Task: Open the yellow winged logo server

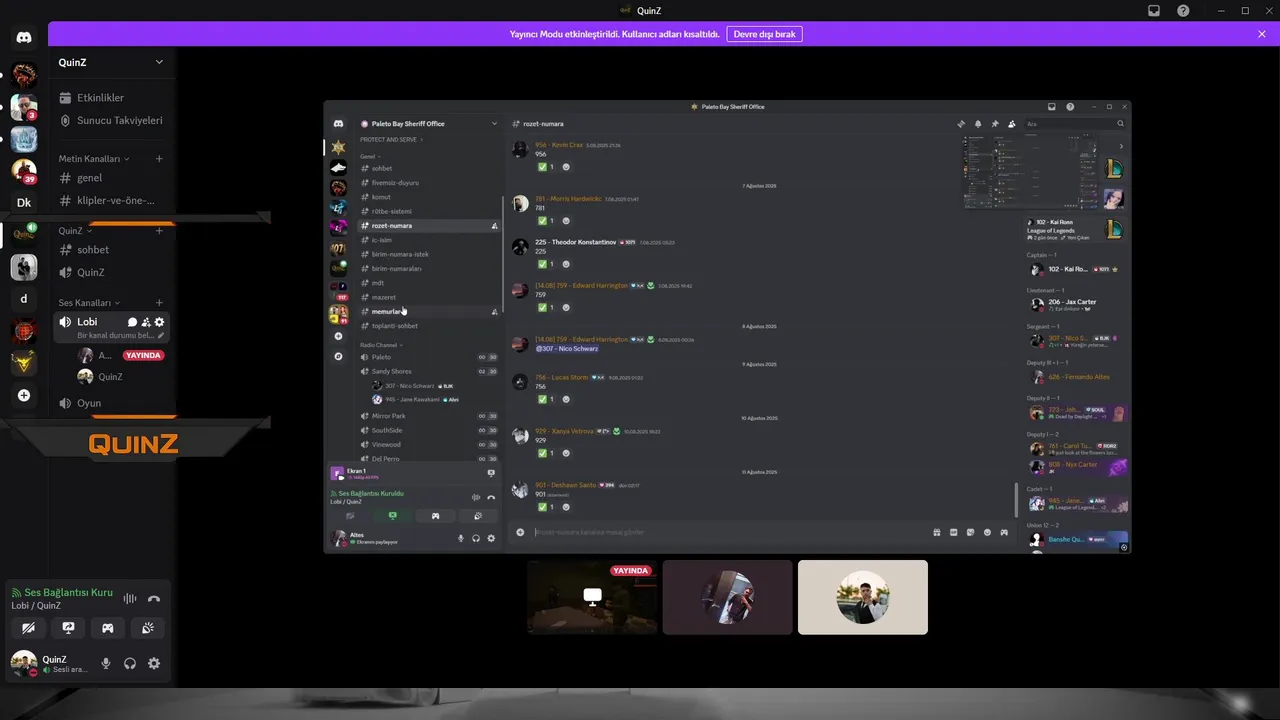Action: tap(24, 363)
